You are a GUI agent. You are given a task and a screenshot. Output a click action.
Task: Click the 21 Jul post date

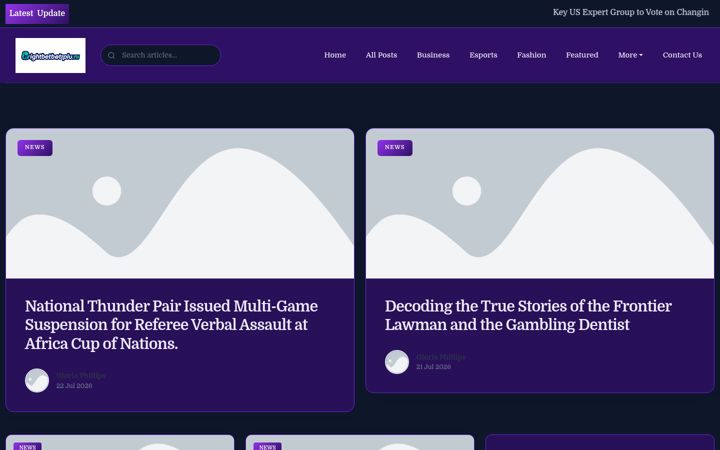[433, 367]
